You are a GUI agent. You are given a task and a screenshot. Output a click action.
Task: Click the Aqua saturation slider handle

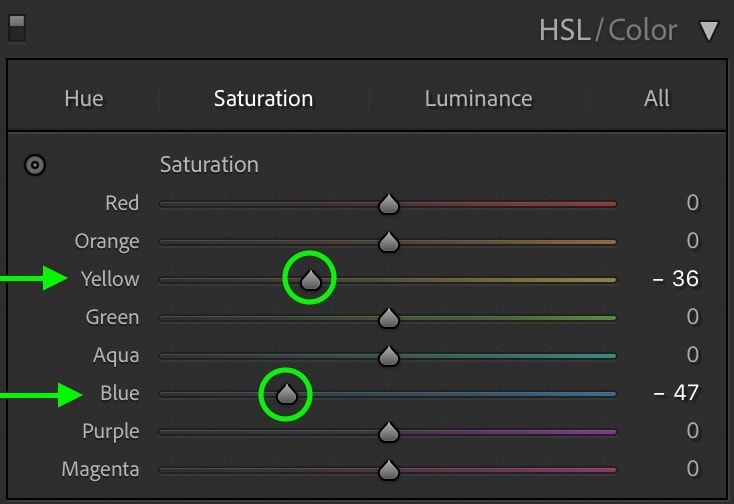tap(389, 356)
